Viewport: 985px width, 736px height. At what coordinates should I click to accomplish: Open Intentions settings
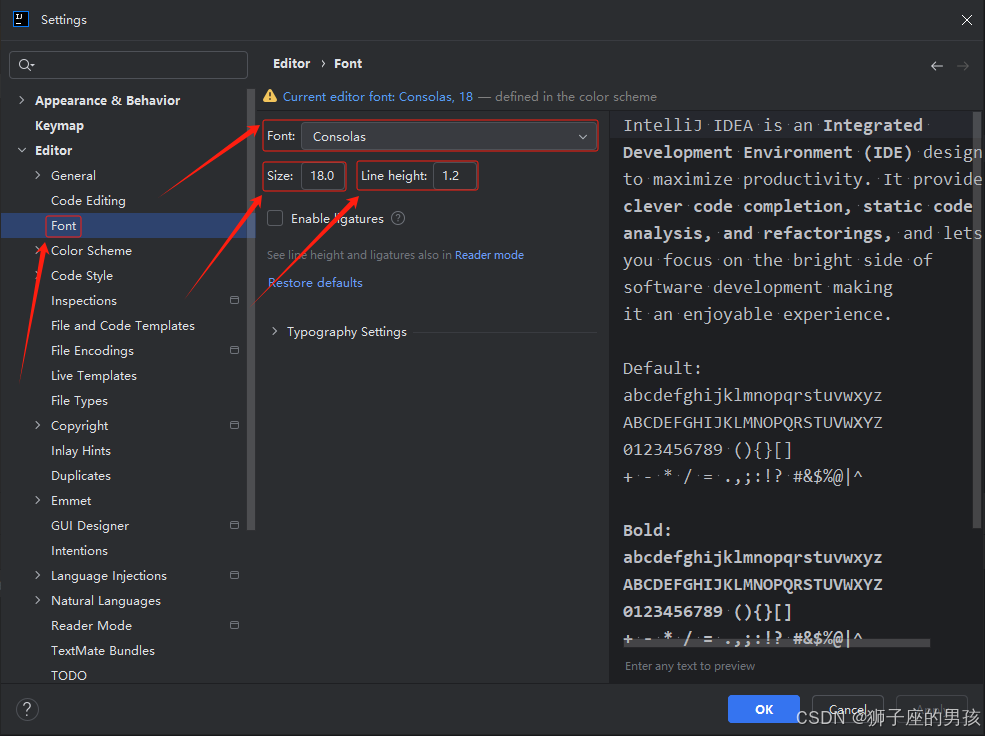(79, 551)
